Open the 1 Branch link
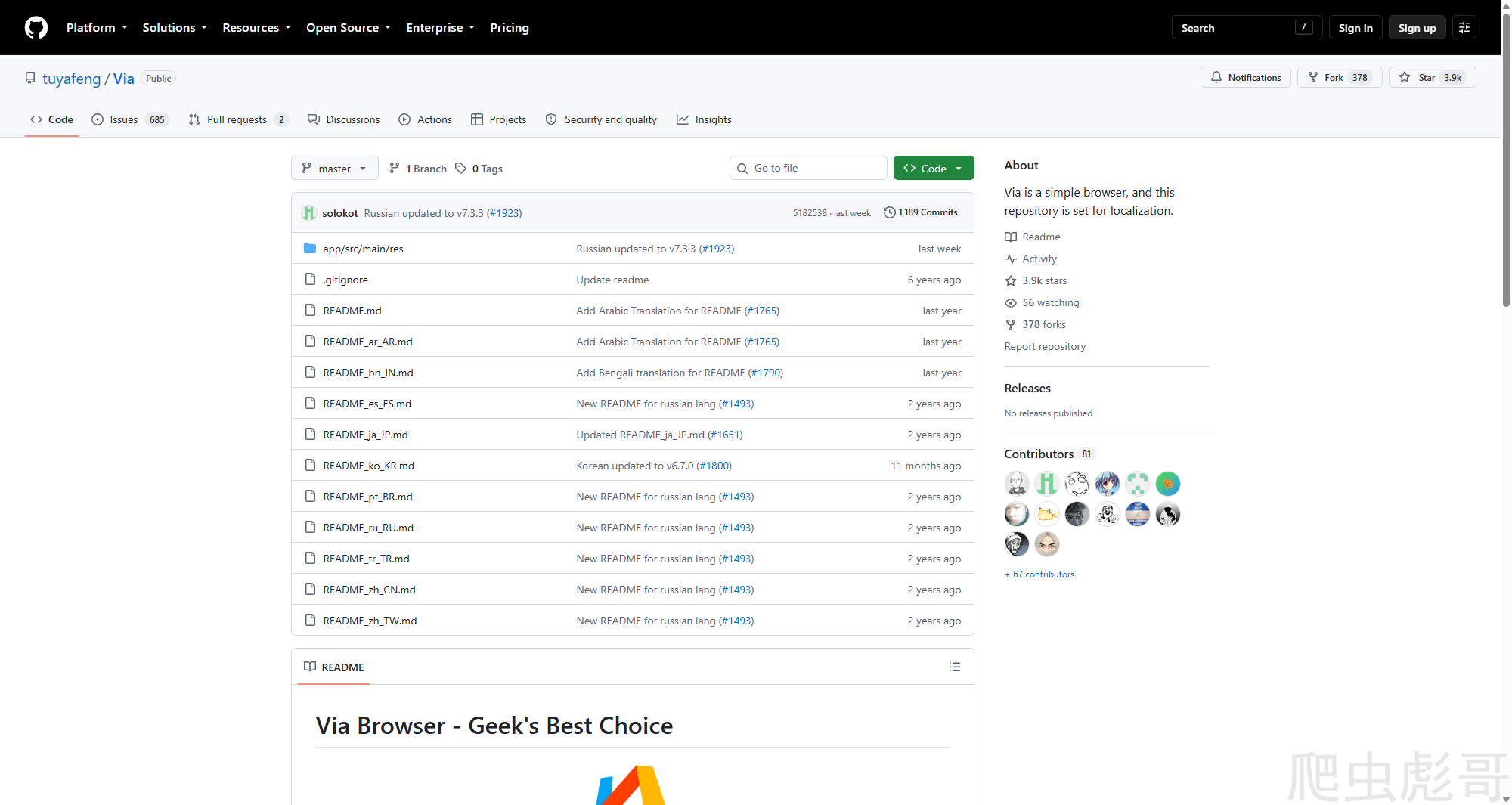Screen dimensions: 1512x805 [x=417, y=169]
